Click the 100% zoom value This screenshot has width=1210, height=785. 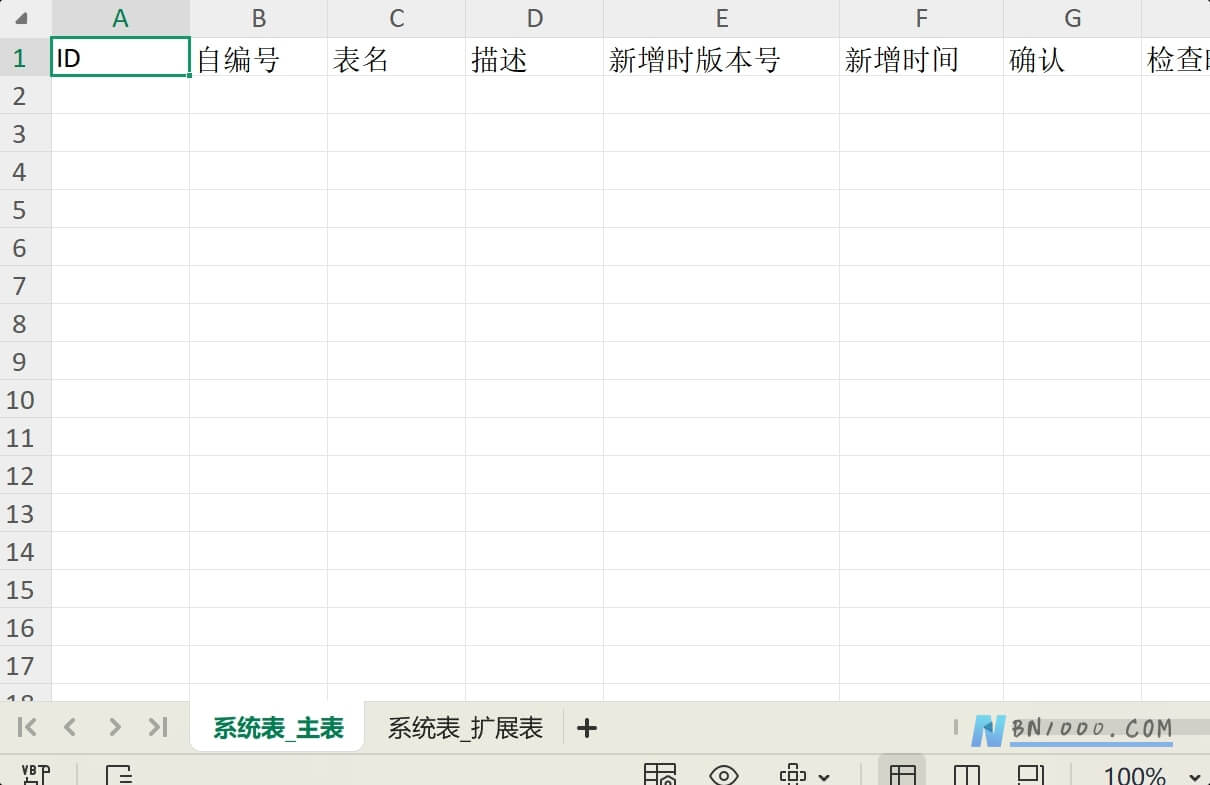pyautogui.click(x=1135, y=776)
